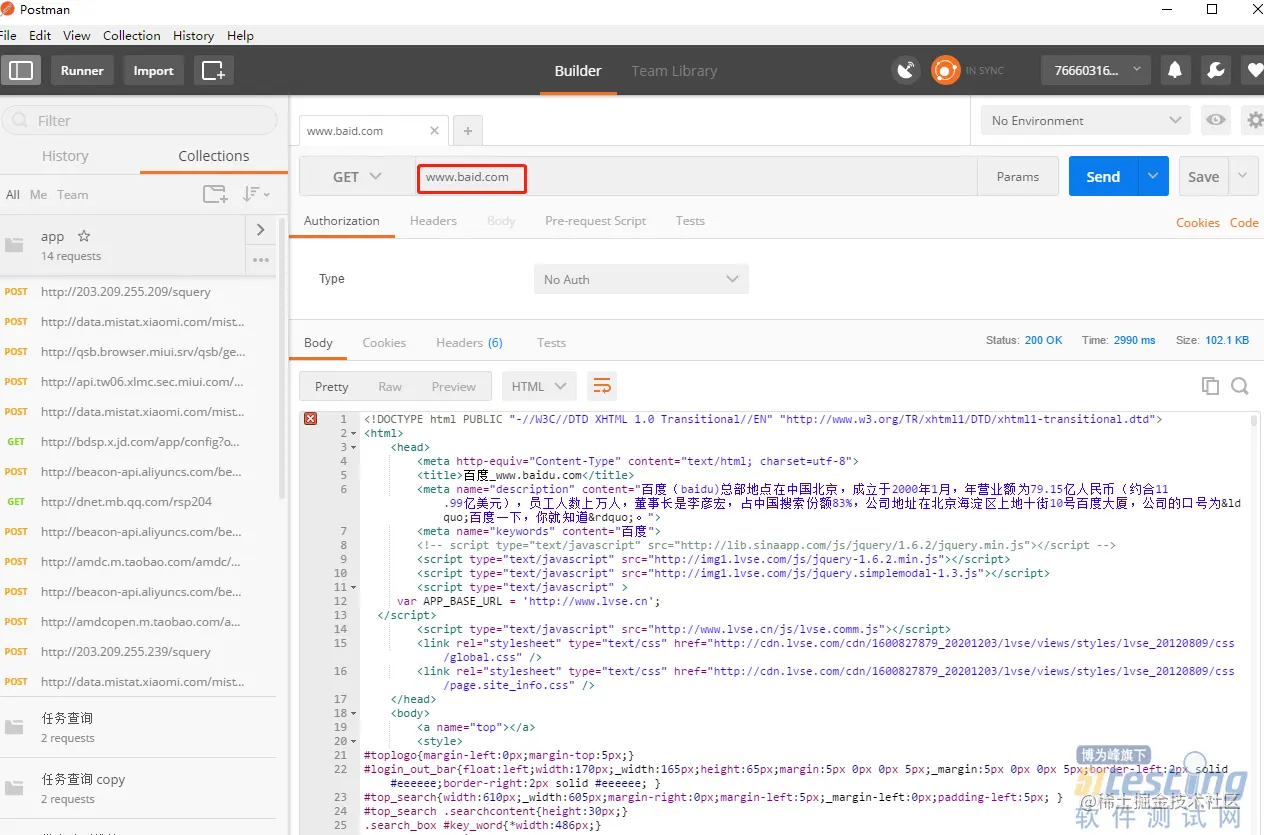Select the request Tests tab
Viewport: 1264px width, 835px height.
coord(690,221)
